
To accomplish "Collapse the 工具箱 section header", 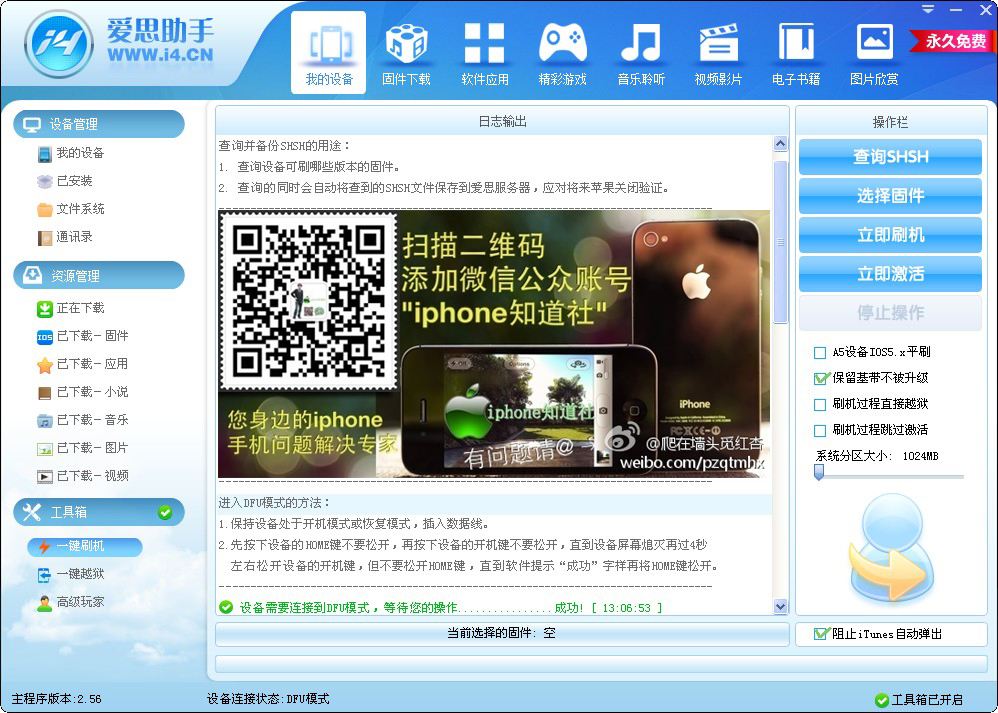I will [99, 512].
